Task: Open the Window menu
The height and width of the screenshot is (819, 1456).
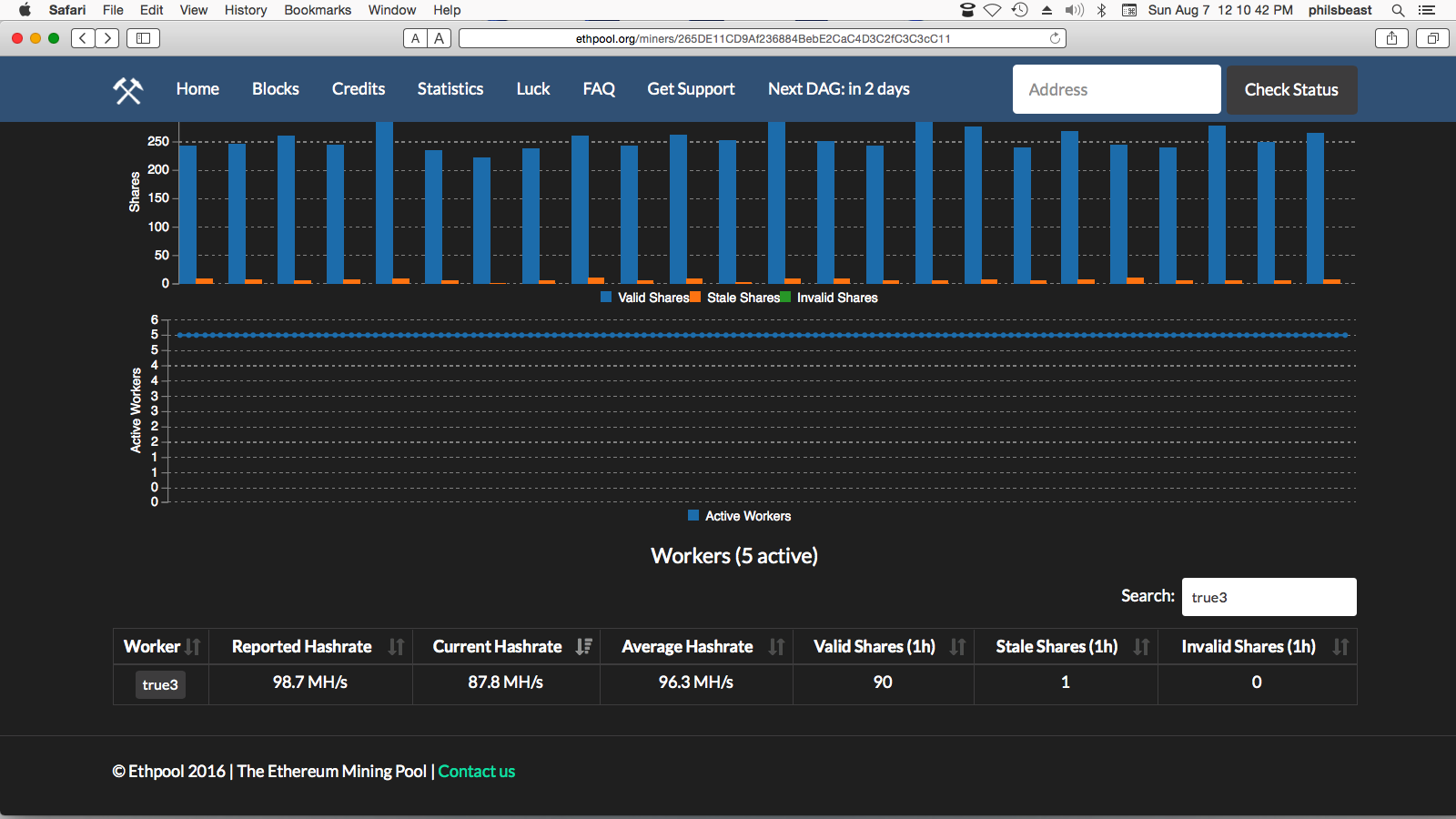Action: coord(392,10)
